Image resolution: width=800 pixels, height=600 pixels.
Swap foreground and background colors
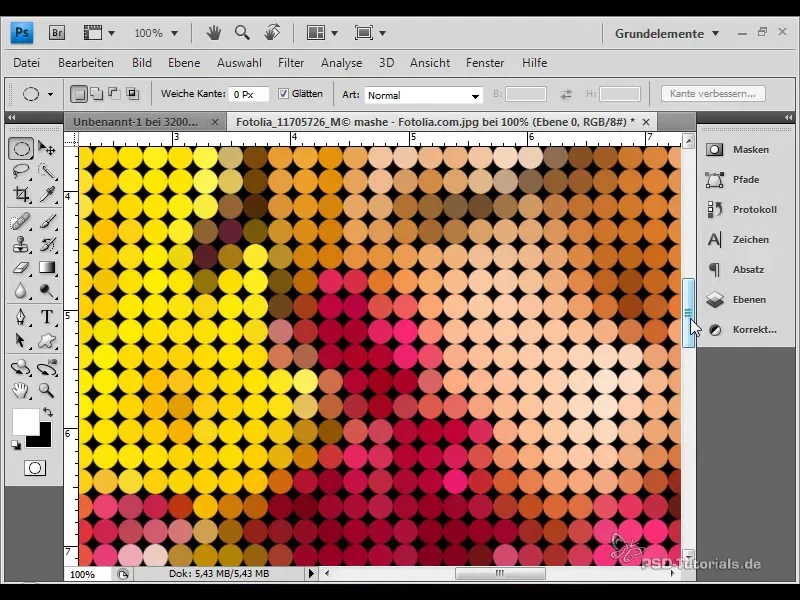tap(48, 411)
